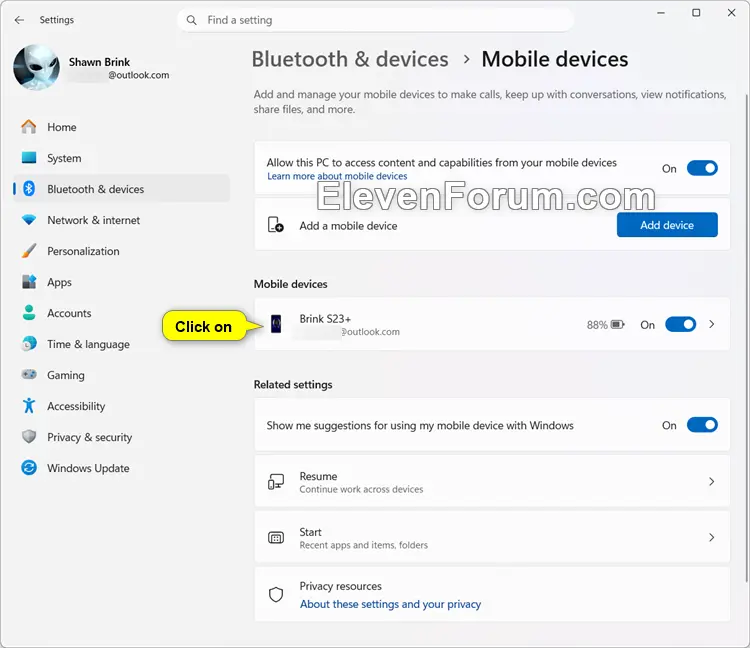Select Bluetooth & devices in sidebar
Screen dimensions: 750x648
click(x=121, y=189)
